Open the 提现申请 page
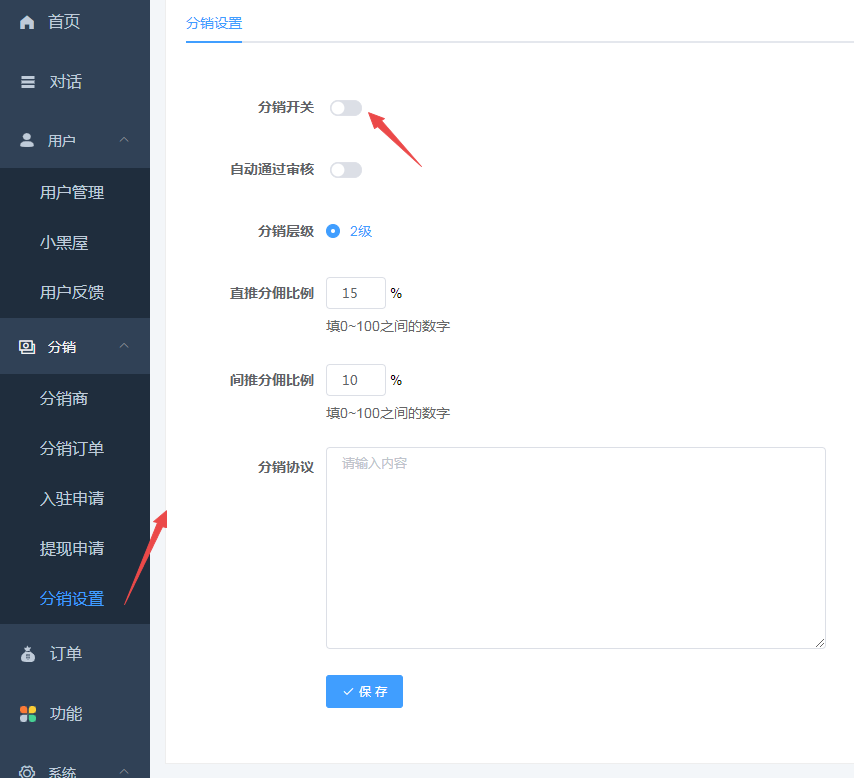 pyautogui.click(x=70, y=548)
